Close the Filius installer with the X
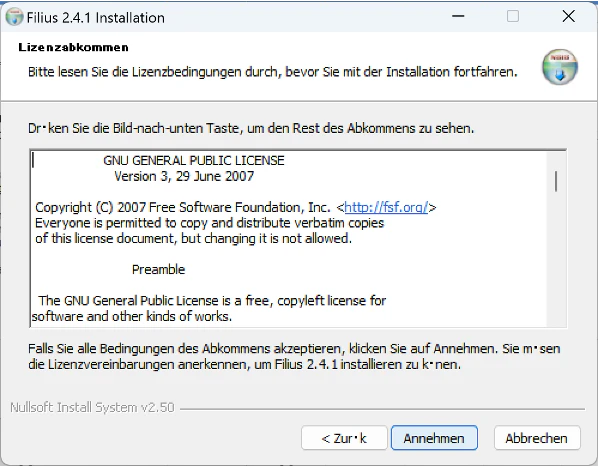 click(568, 16)
